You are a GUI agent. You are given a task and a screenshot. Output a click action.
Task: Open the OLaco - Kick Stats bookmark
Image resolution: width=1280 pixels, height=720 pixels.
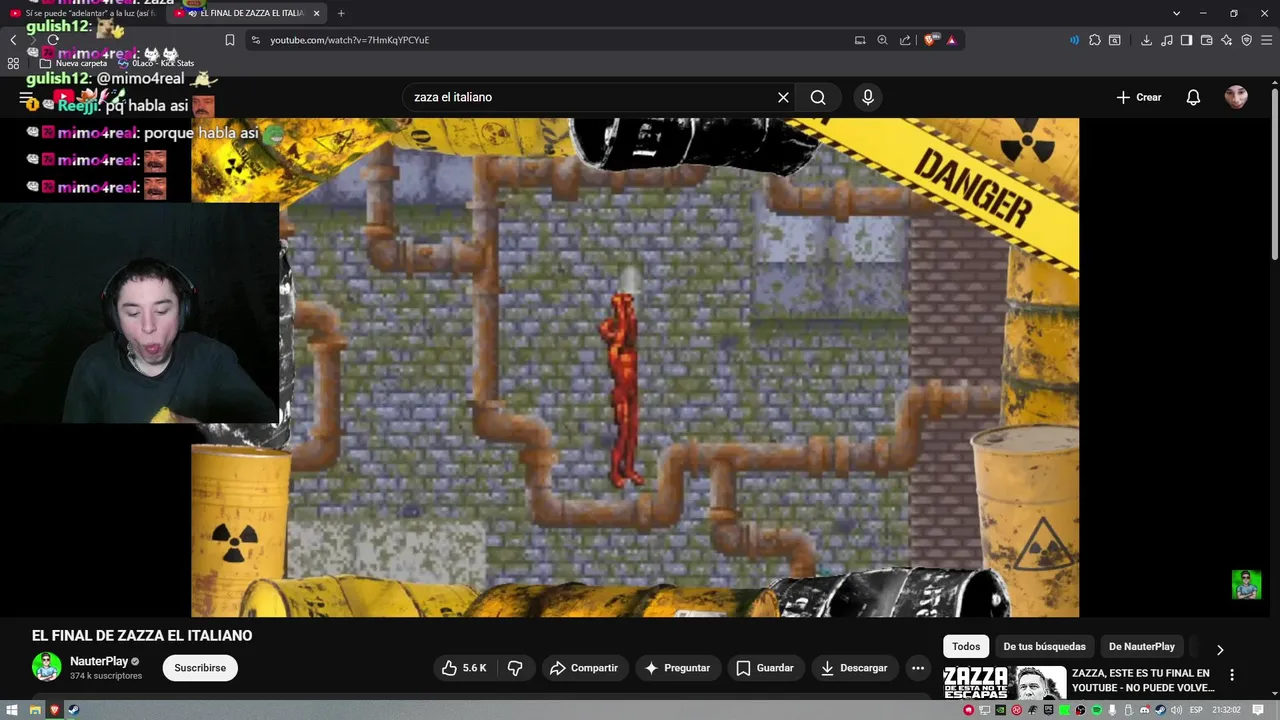[156, 63]
